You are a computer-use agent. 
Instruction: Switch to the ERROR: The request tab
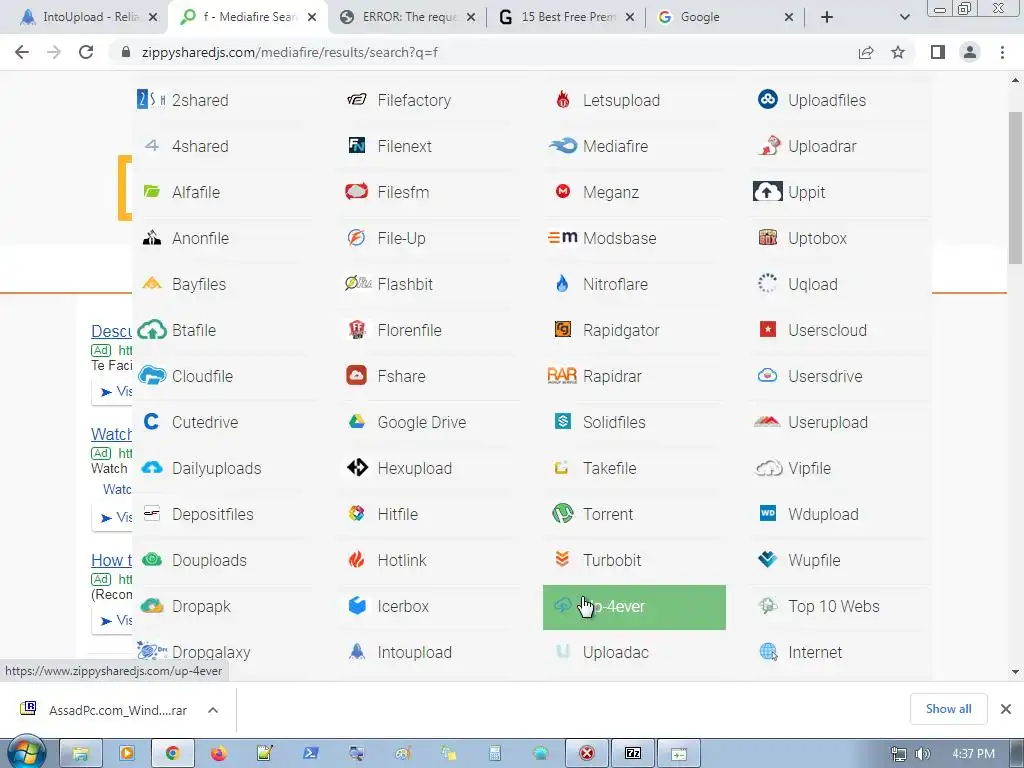(408, 17)
